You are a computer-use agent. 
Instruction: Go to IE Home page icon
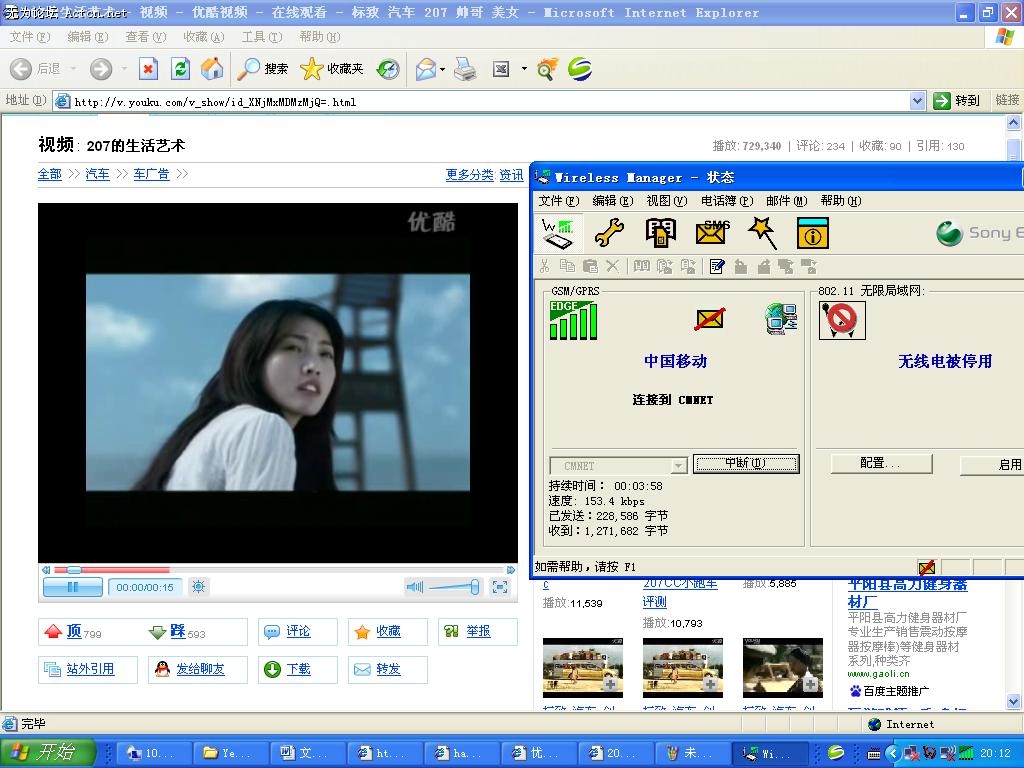point(212,69)
